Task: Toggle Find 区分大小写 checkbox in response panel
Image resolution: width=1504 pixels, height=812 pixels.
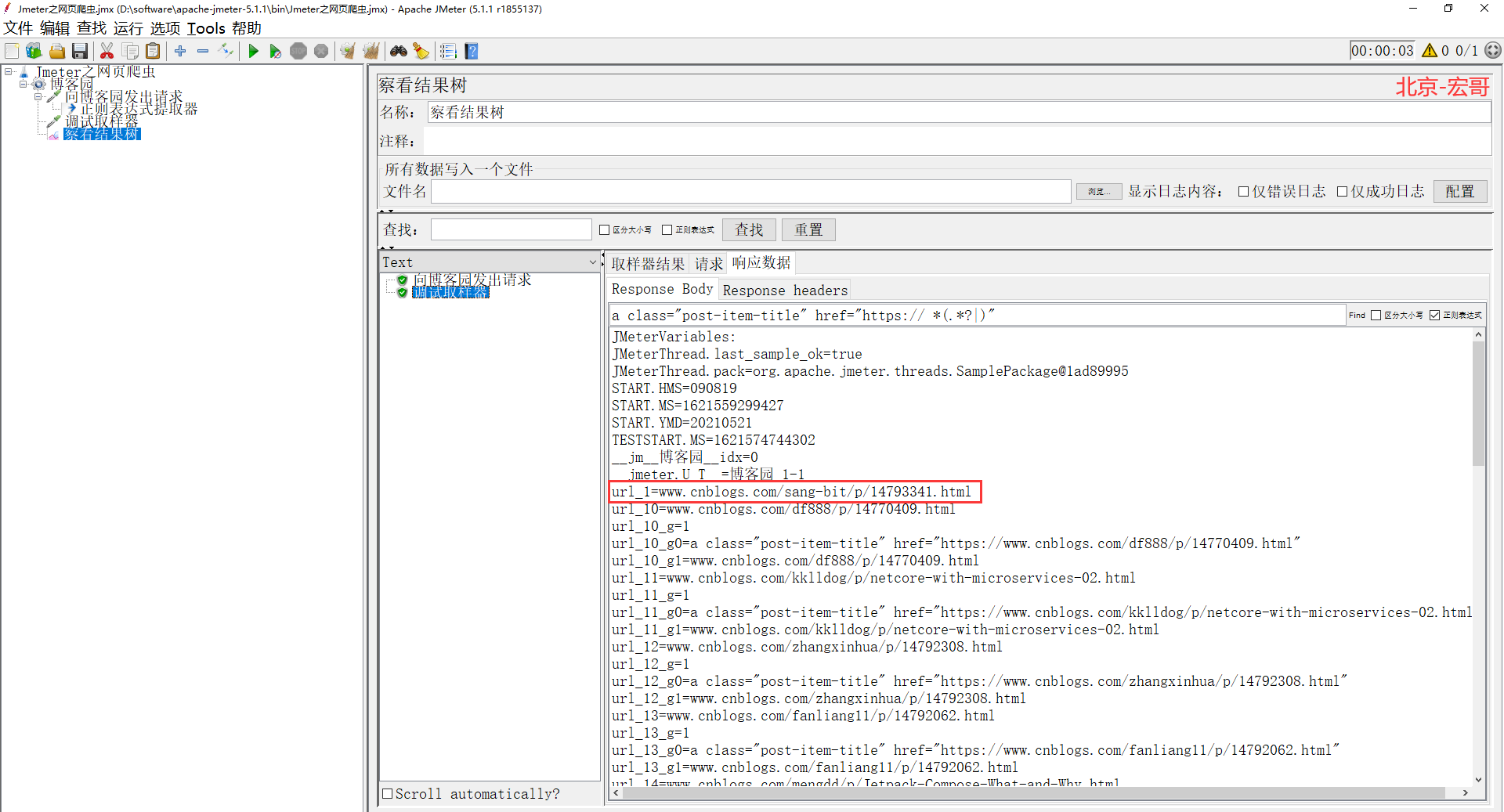Action: pos(1376,315)
